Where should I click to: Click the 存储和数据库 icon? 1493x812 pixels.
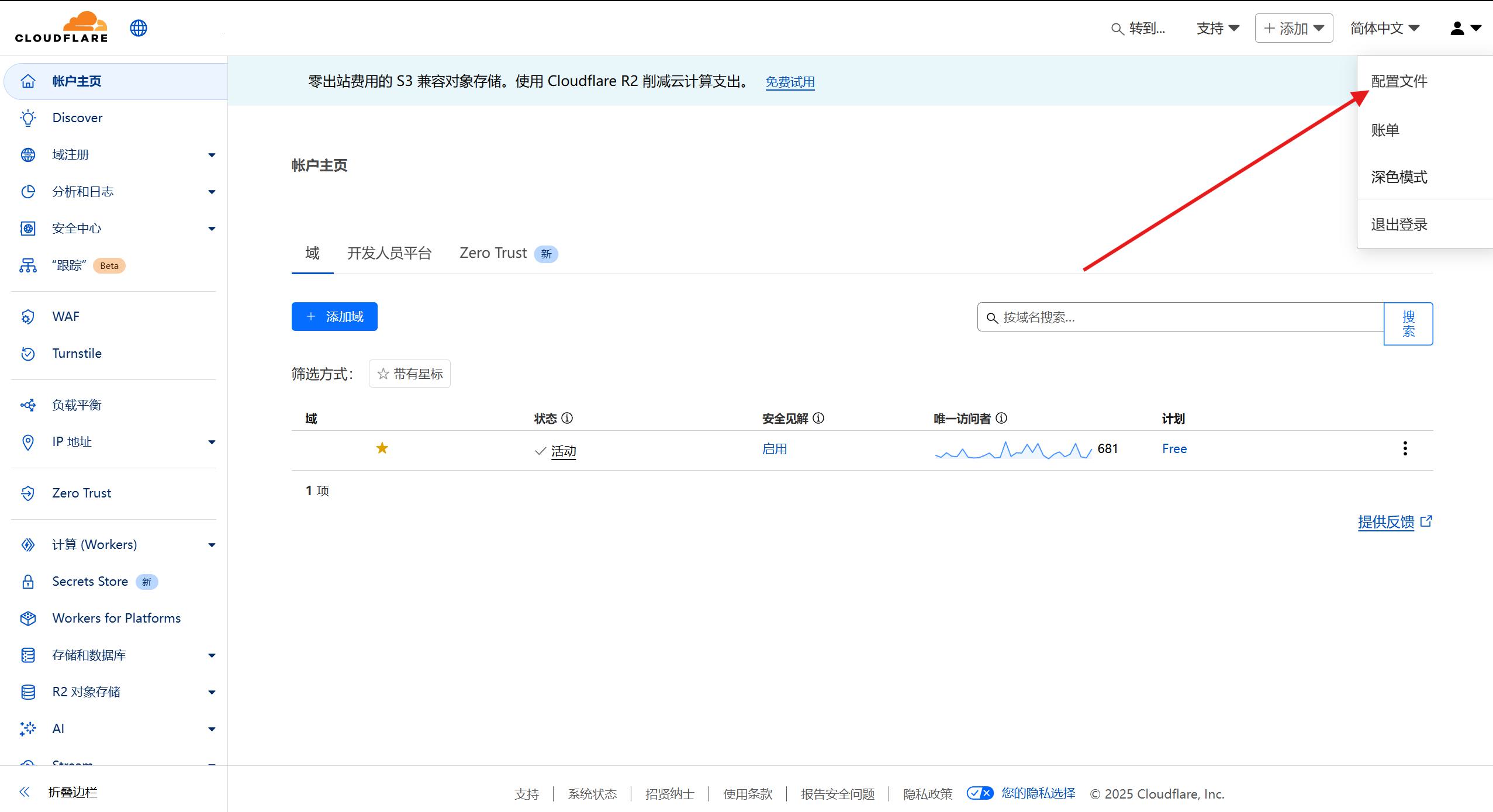click(28, 655)
